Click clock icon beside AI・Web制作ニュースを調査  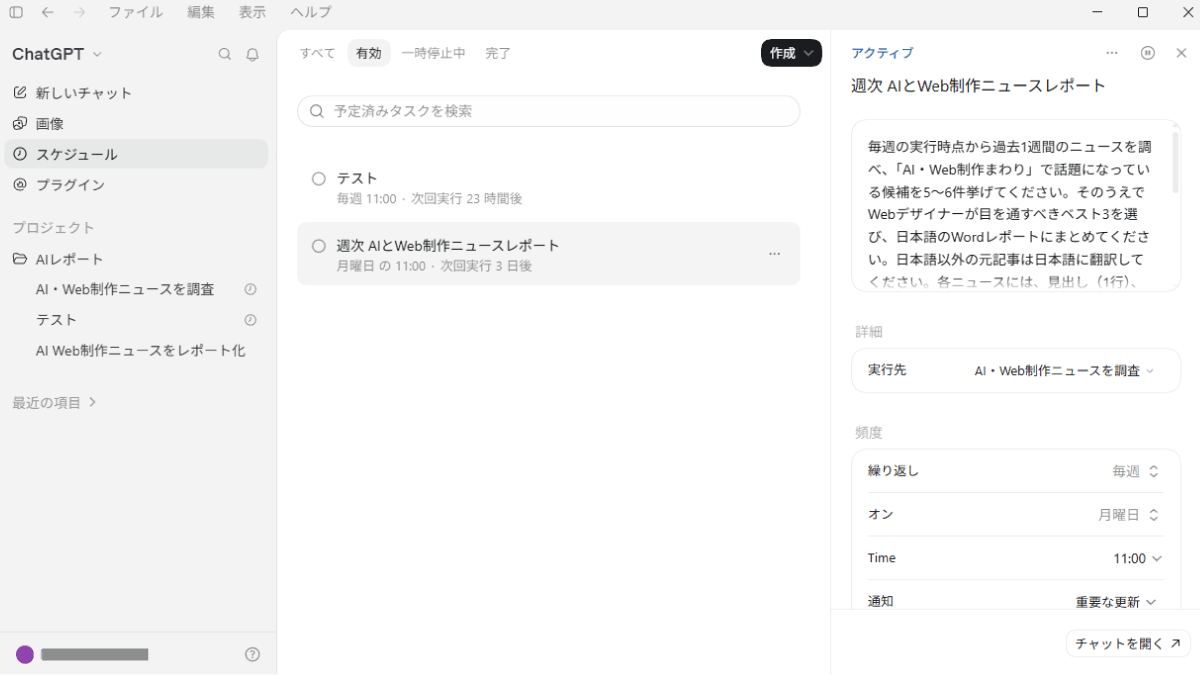[251, 289]
